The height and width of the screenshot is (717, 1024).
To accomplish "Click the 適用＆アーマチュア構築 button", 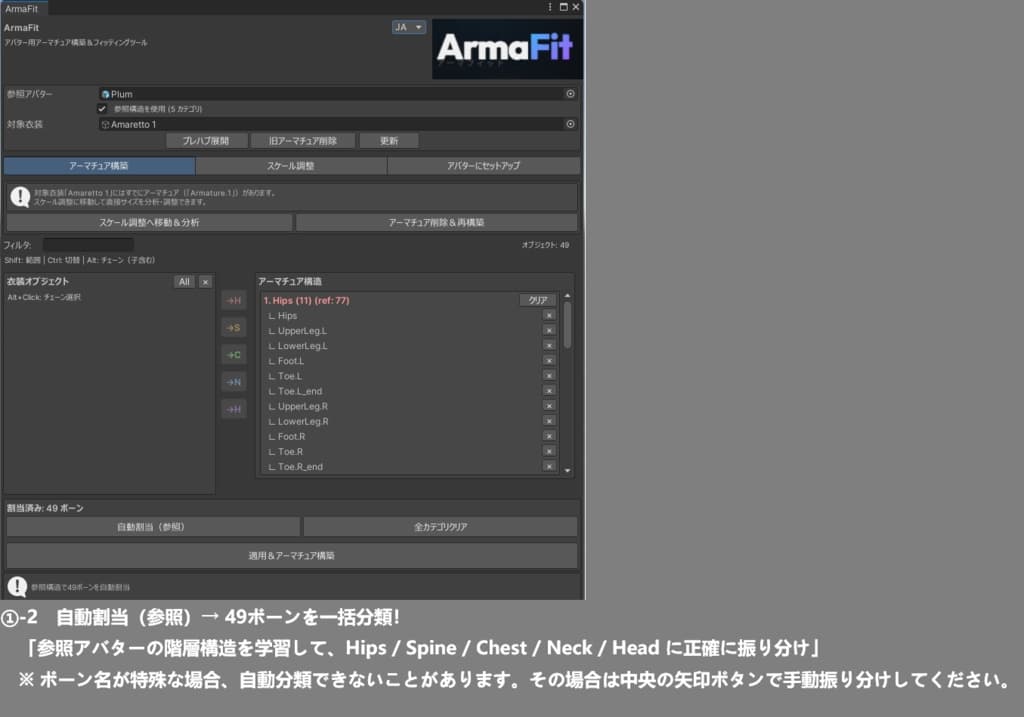I will (292, 556).
